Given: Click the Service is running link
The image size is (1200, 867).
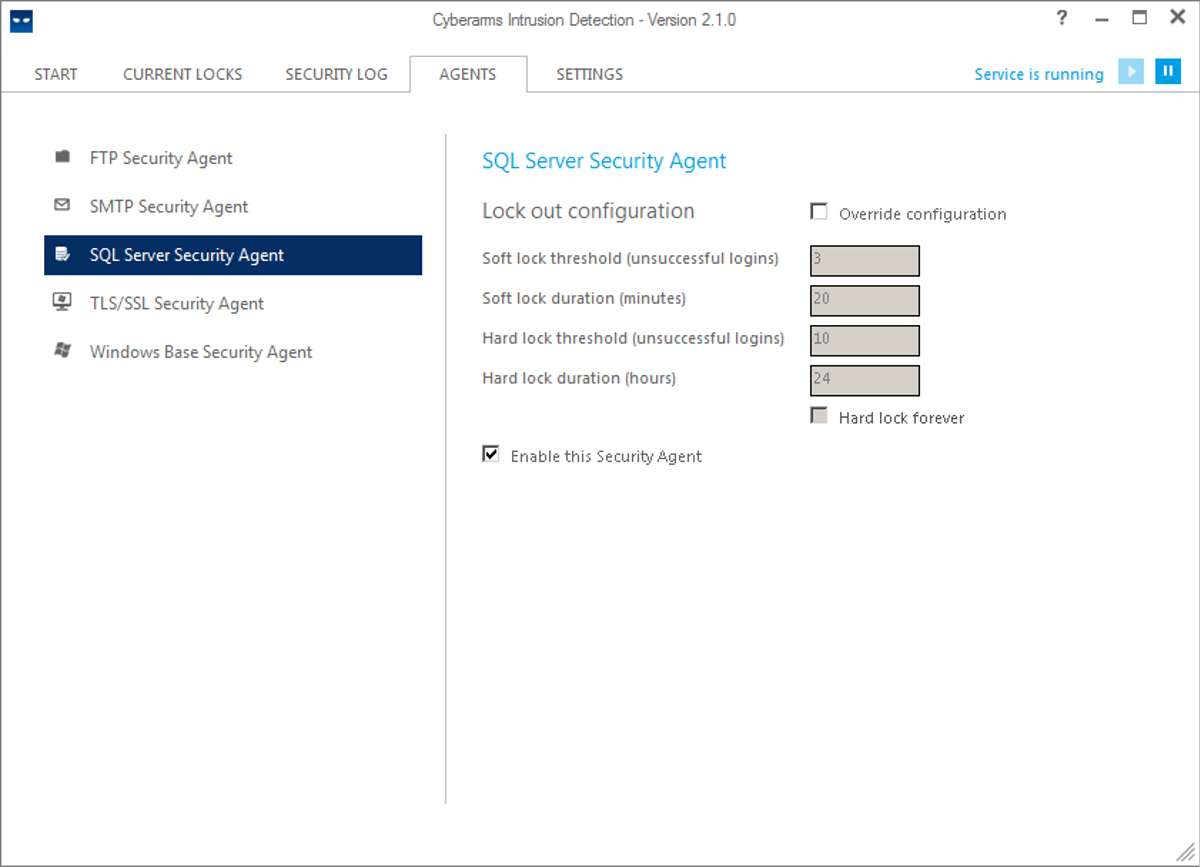Looking at the screenshot, I should 1039,73.
